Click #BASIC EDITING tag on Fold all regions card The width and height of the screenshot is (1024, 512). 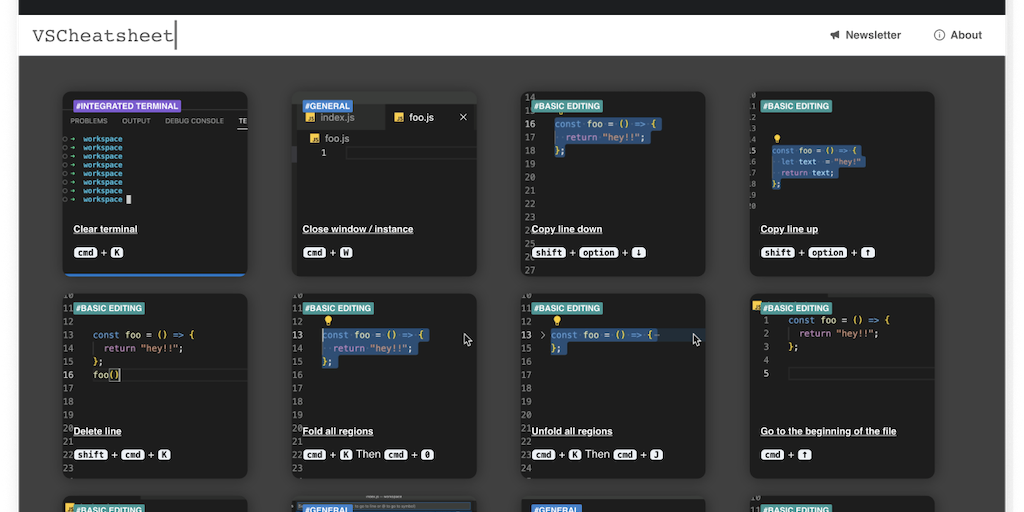(x=338, y=308)
